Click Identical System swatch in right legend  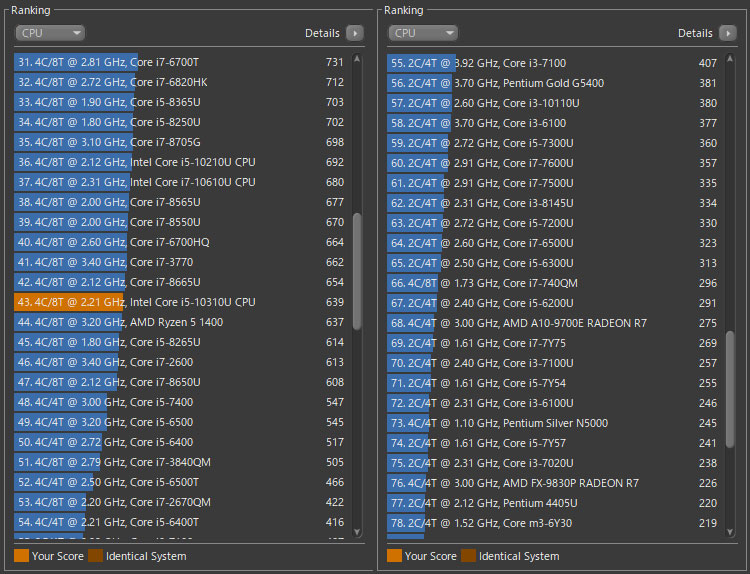tap(468, 556)
